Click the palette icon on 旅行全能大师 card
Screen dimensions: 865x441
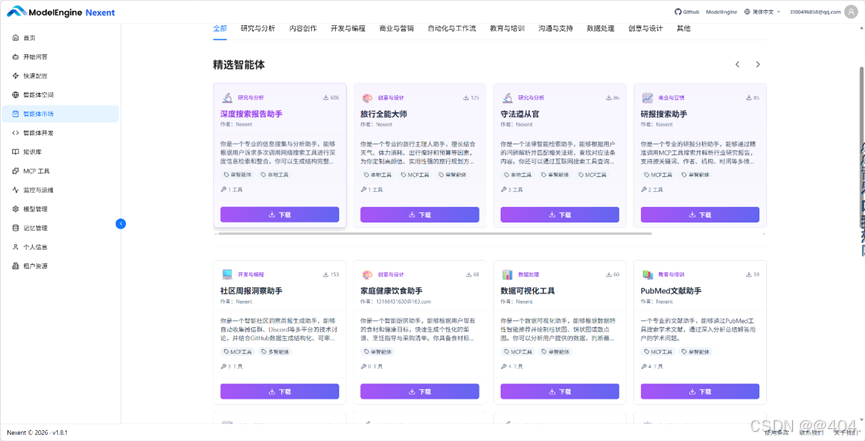click(367, 98)
